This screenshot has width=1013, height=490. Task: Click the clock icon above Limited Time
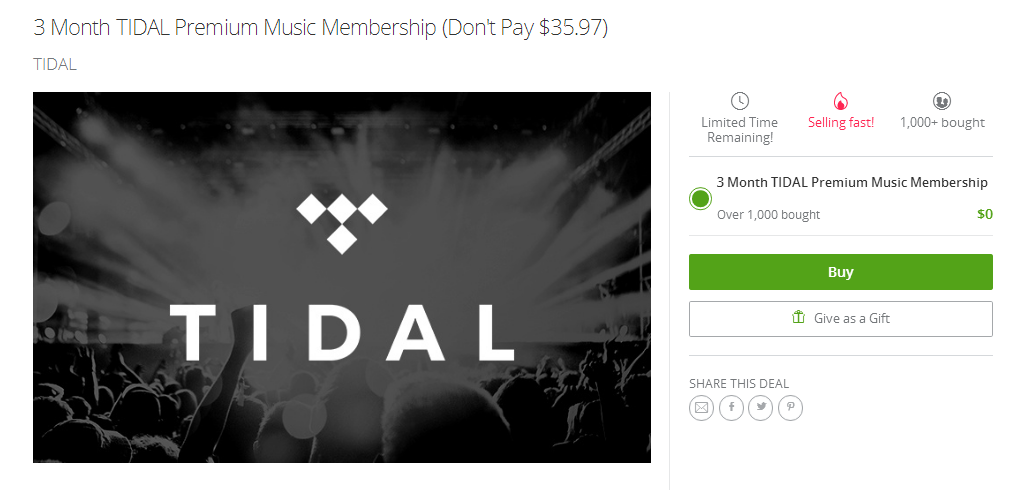(x=740, y=101)
